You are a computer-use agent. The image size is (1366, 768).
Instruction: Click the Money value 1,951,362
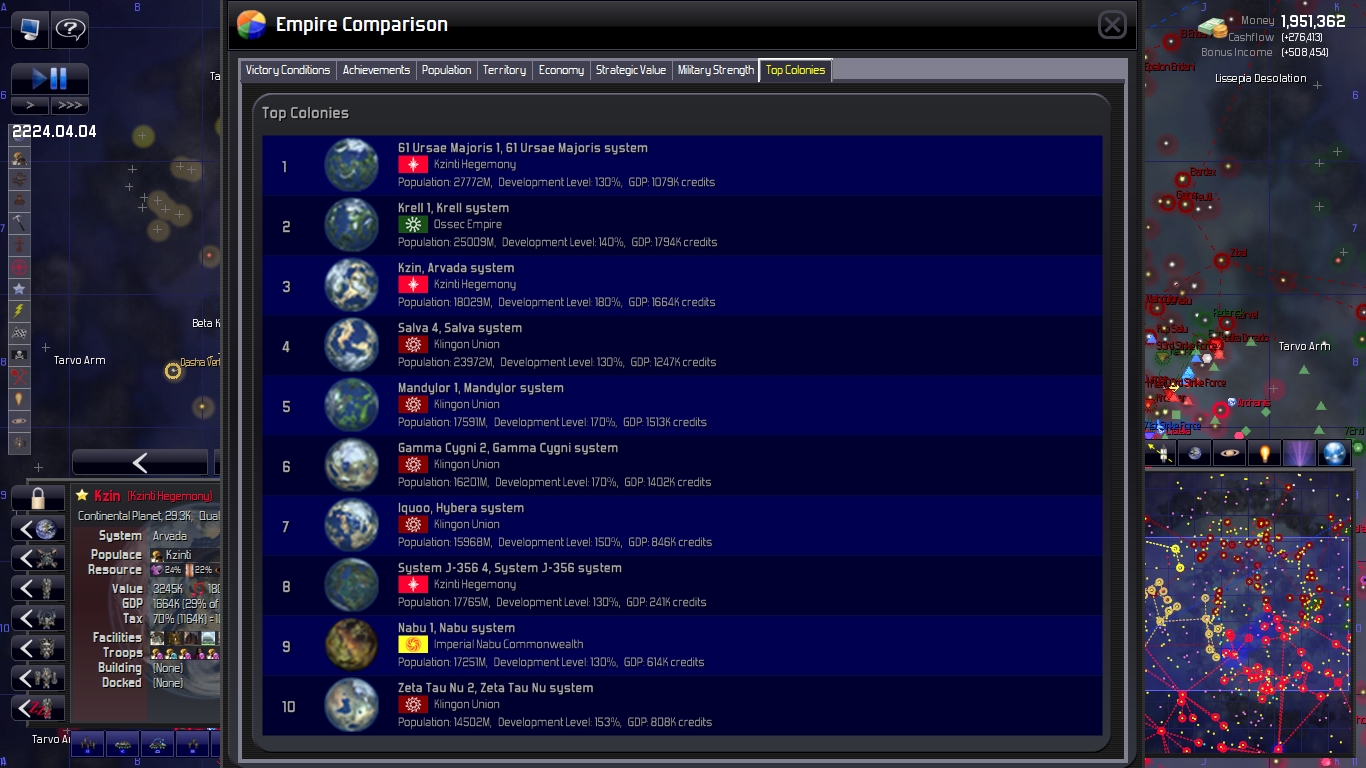(x=1313, y=22)
